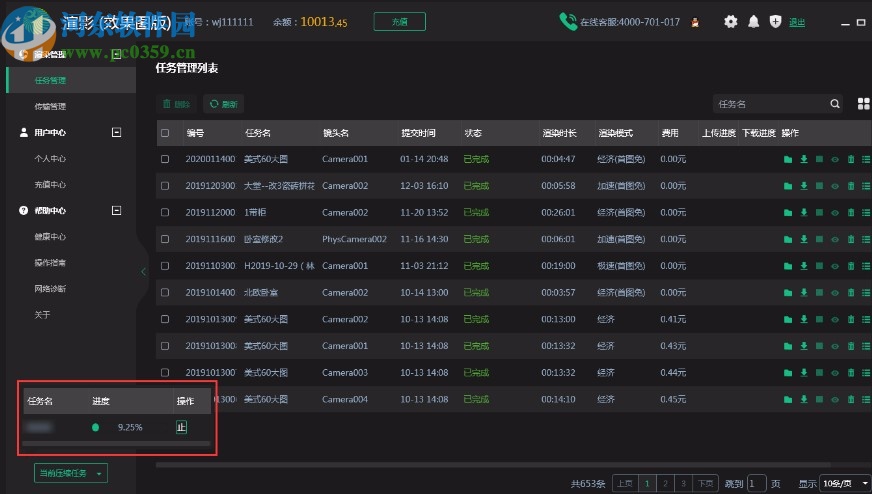Click the jump-to page number field
The image size is (872, 494).
pyautogui.click(x=756, y=483)
